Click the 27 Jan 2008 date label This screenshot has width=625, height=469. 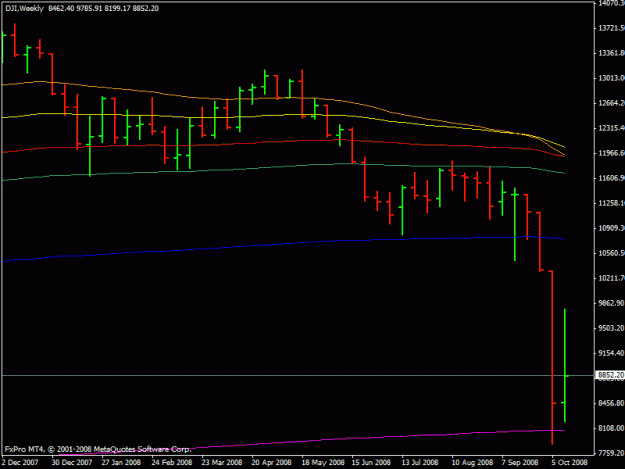[x=121, y=462]
